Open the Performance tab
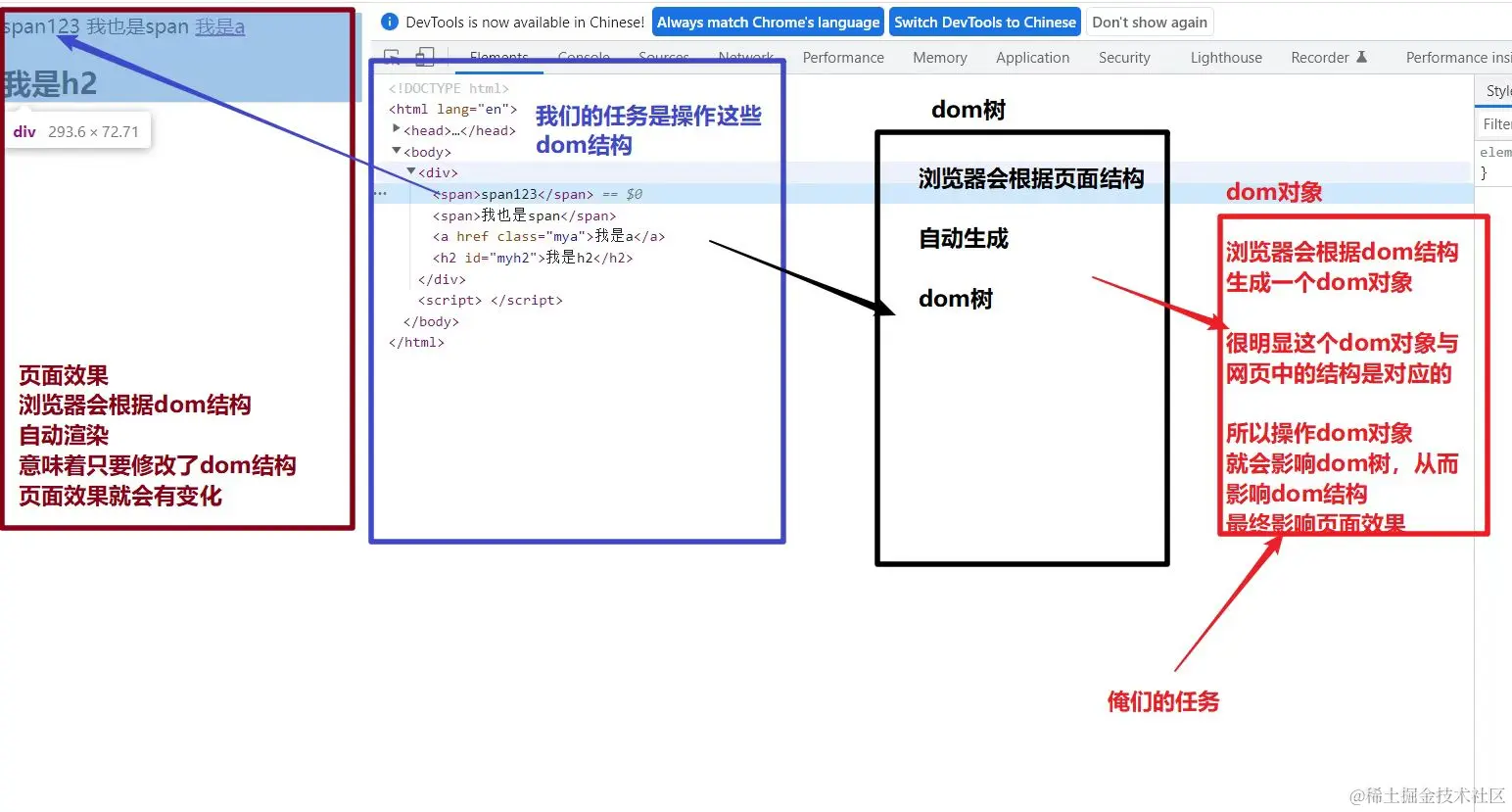Viewport: 1512px width, 812px height. [x=843, y=57]
